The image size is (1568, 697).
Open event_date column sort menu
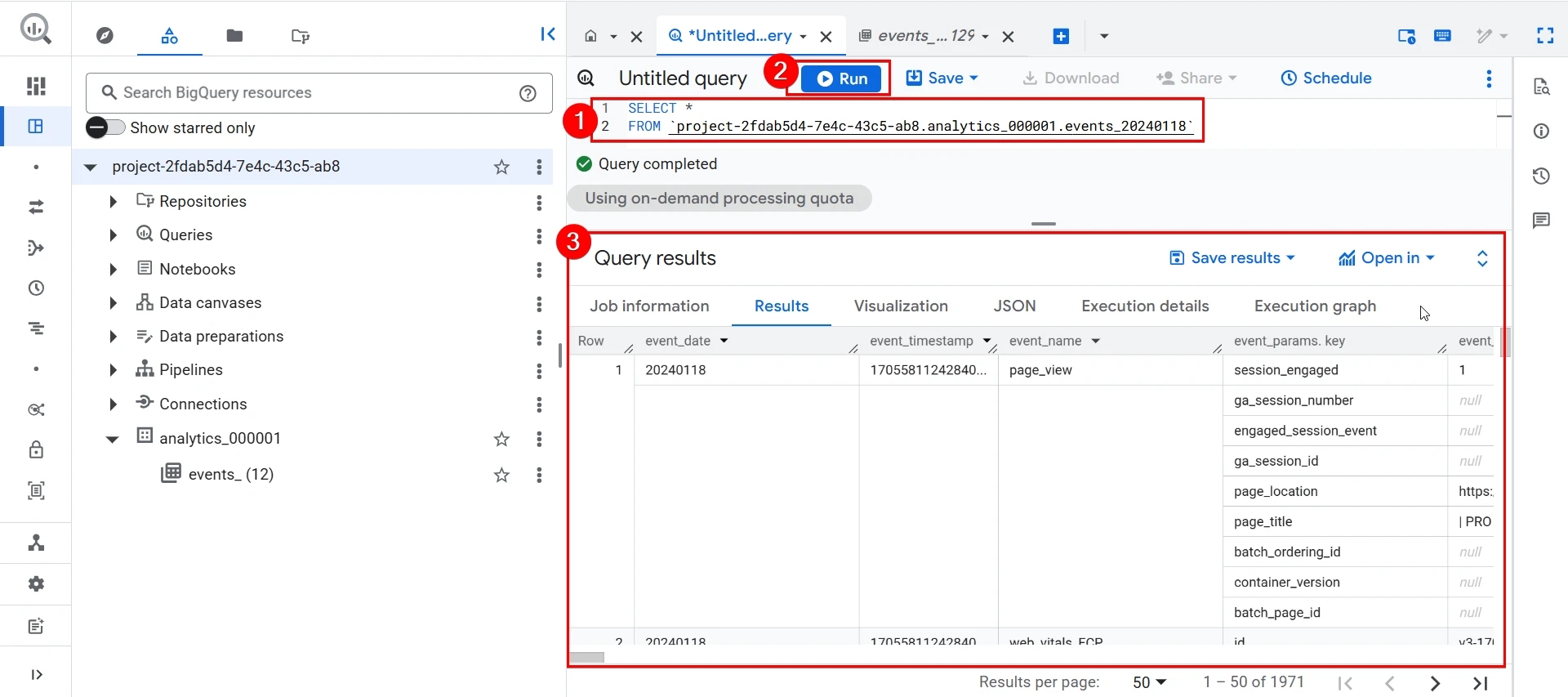click(724, 341)
